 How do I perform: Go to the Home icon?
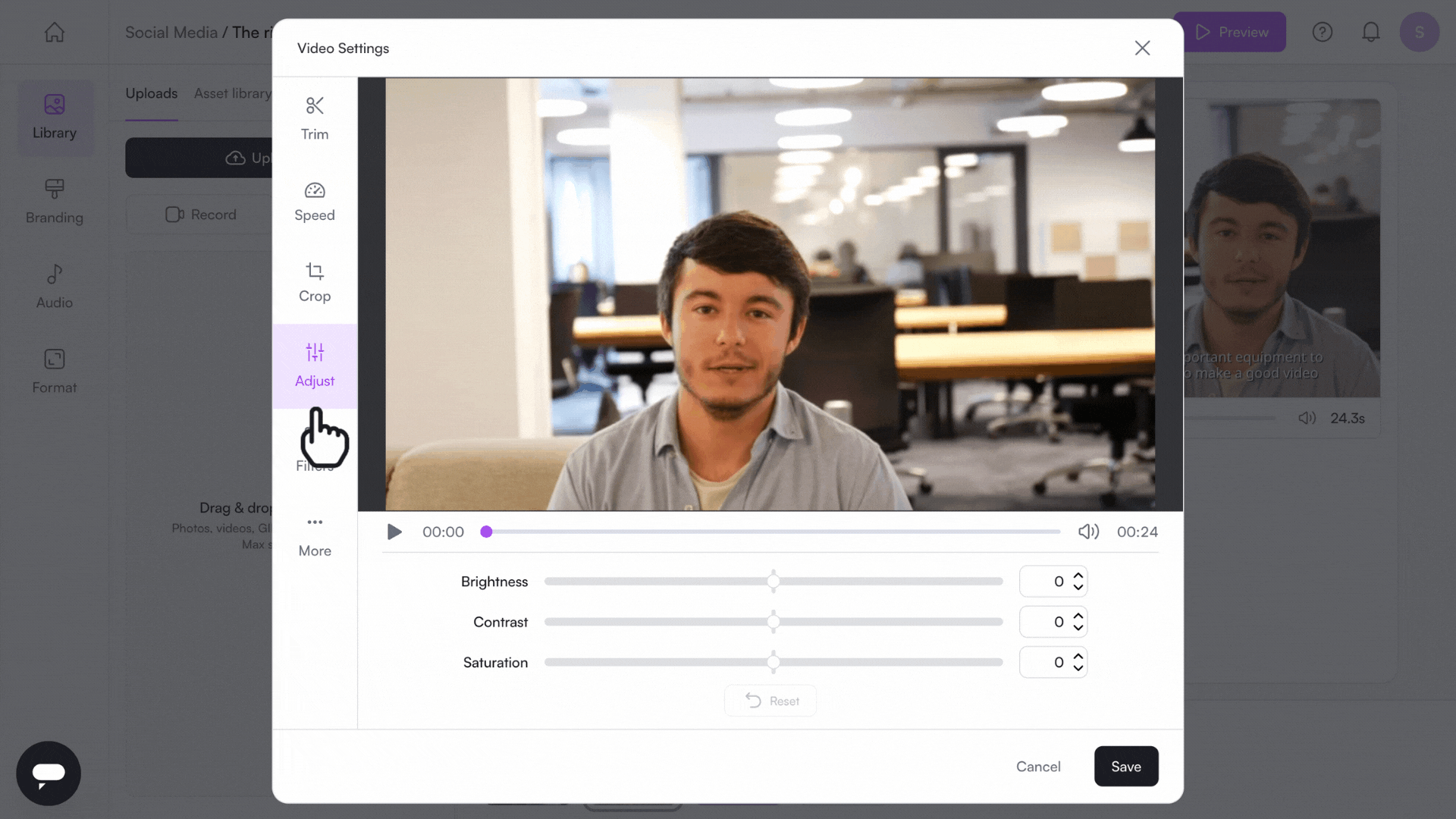55,32
